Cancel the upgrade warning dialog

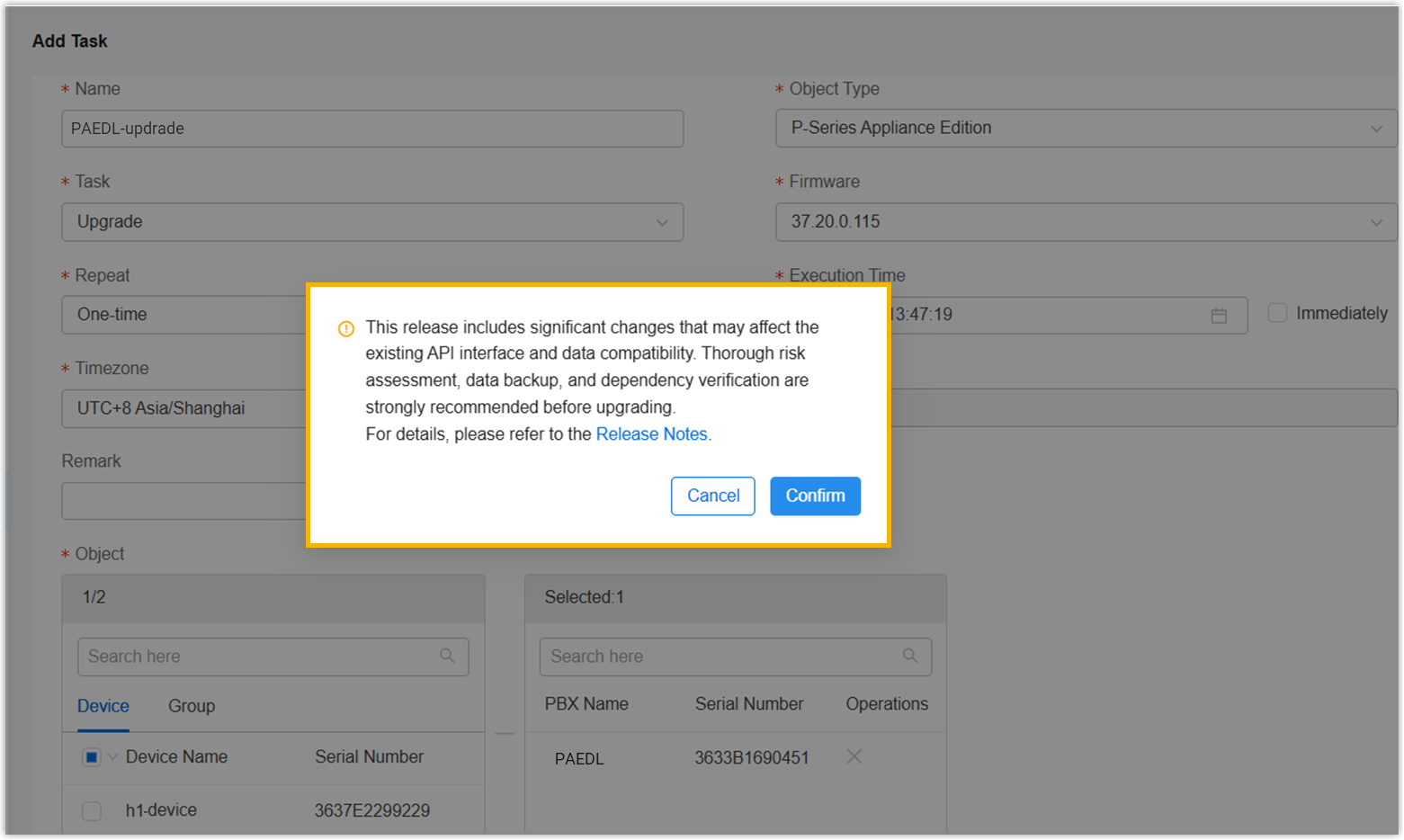click(x=712, y=496)
